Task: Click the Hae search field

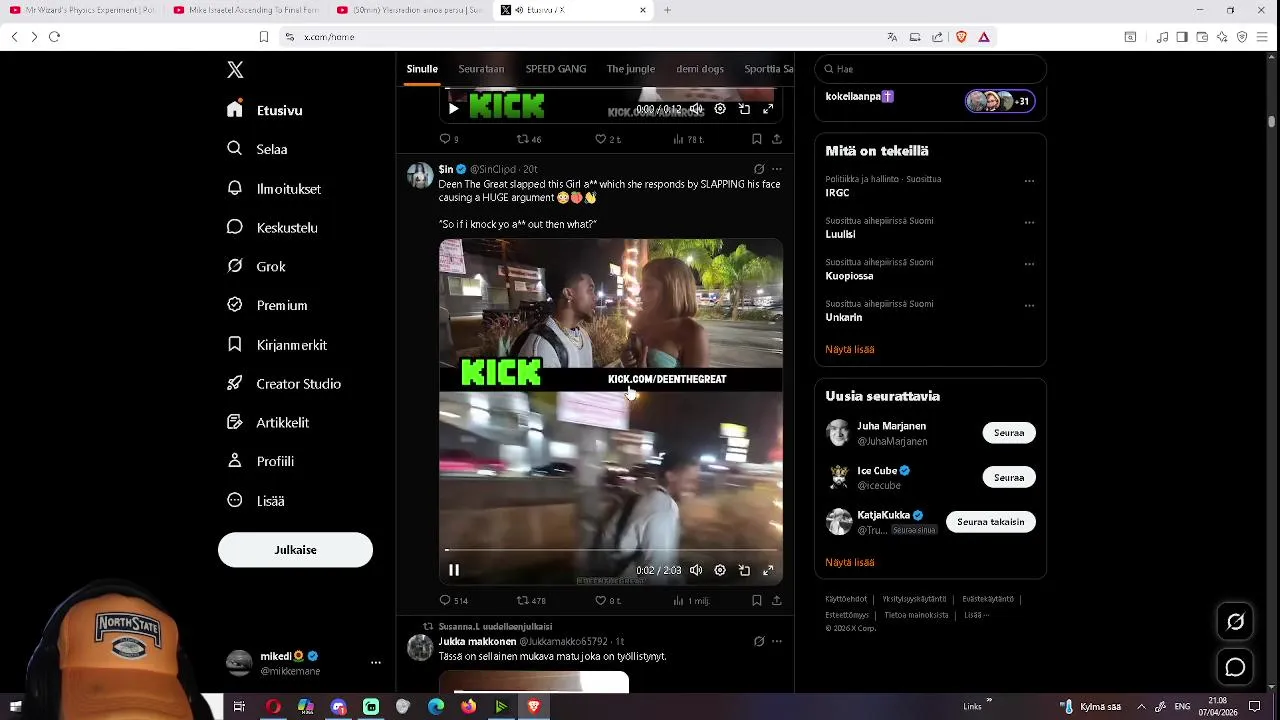Action: point(930,69)
